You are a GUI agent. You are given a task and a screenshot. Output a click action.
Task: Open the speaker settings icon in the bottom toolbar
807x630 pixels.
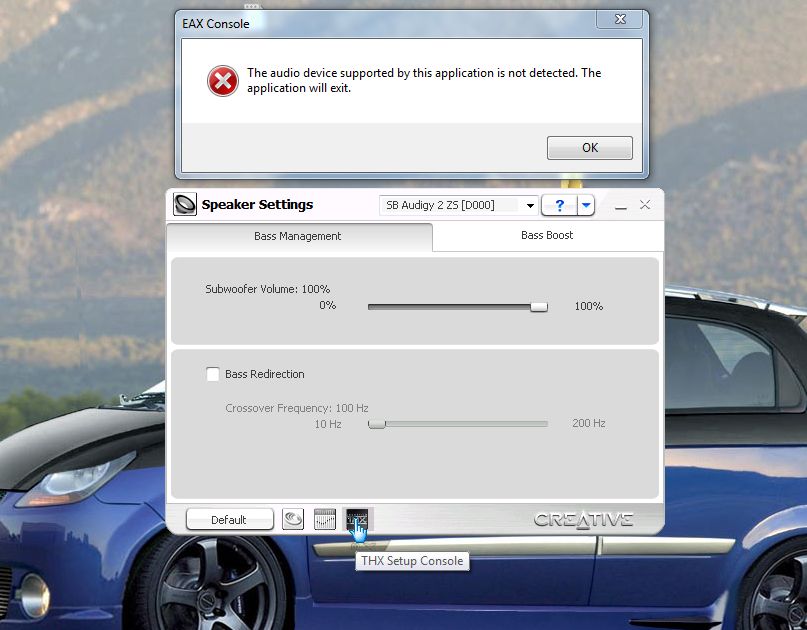coord(293,519)
